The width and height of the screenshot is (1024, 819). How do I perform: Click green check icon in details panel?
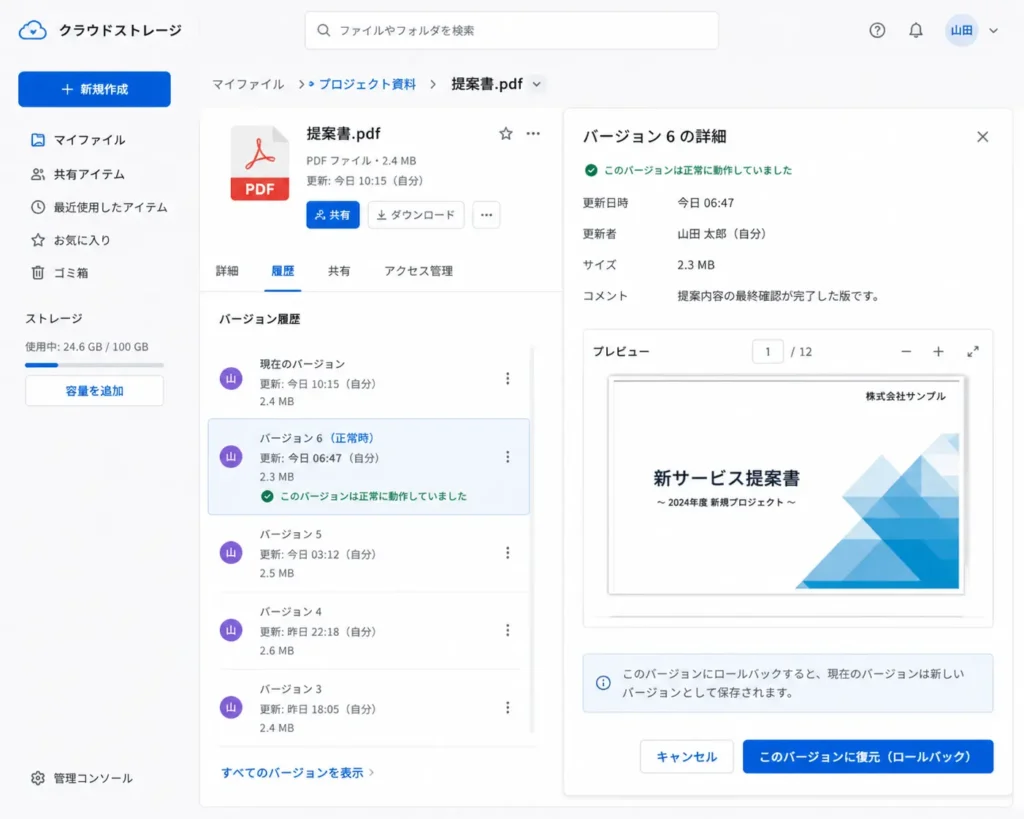[590, 170]
